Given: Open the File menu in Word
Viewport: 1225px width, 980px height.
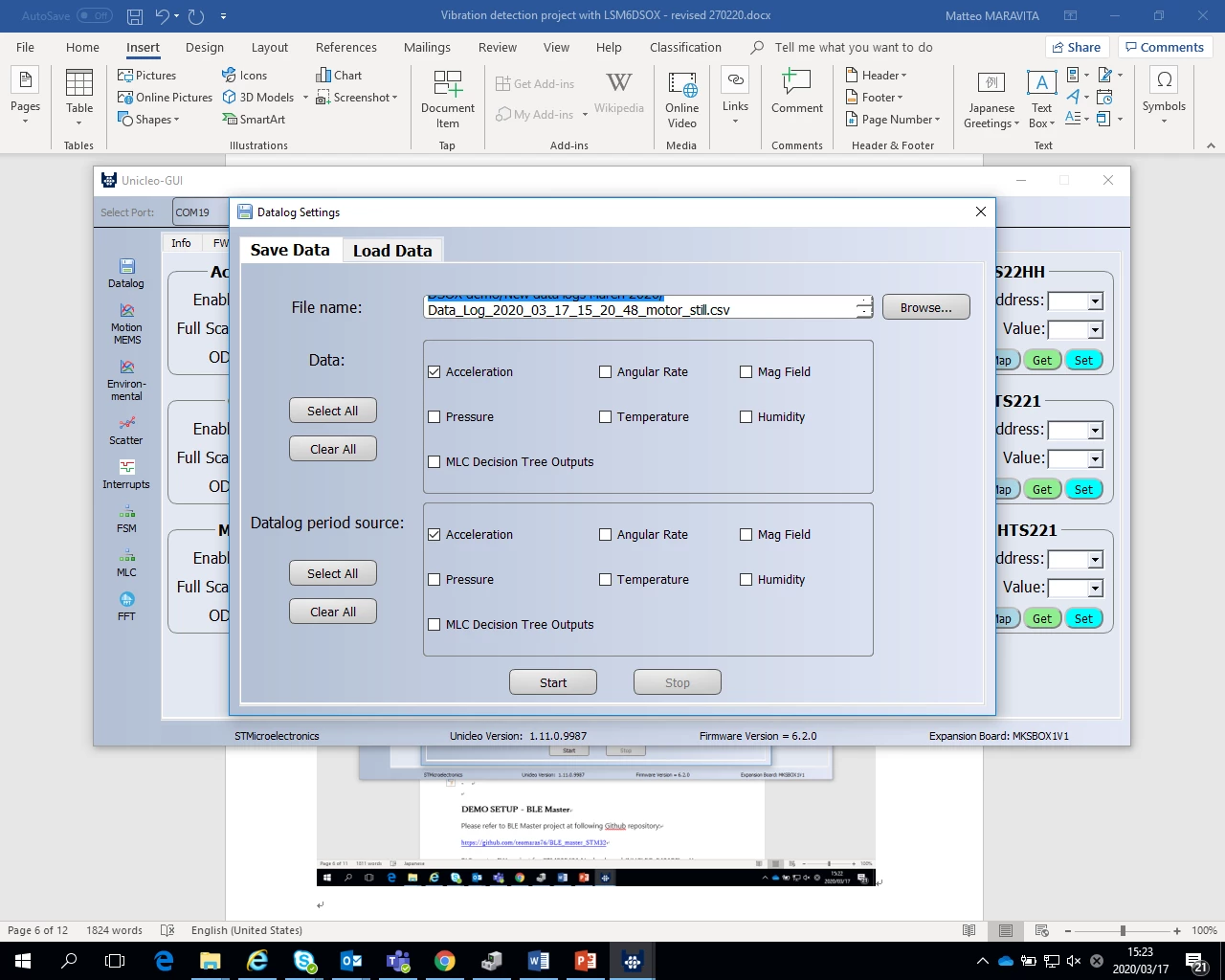Looking at the screenshot, I should coord(25,47).
